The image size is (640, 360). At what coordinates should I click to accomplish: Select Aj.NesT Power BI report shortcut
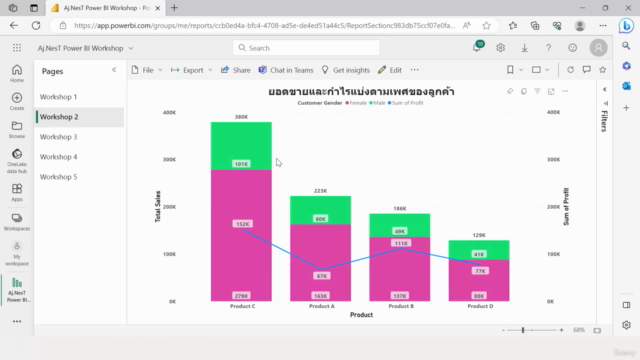tap(18, 290)
